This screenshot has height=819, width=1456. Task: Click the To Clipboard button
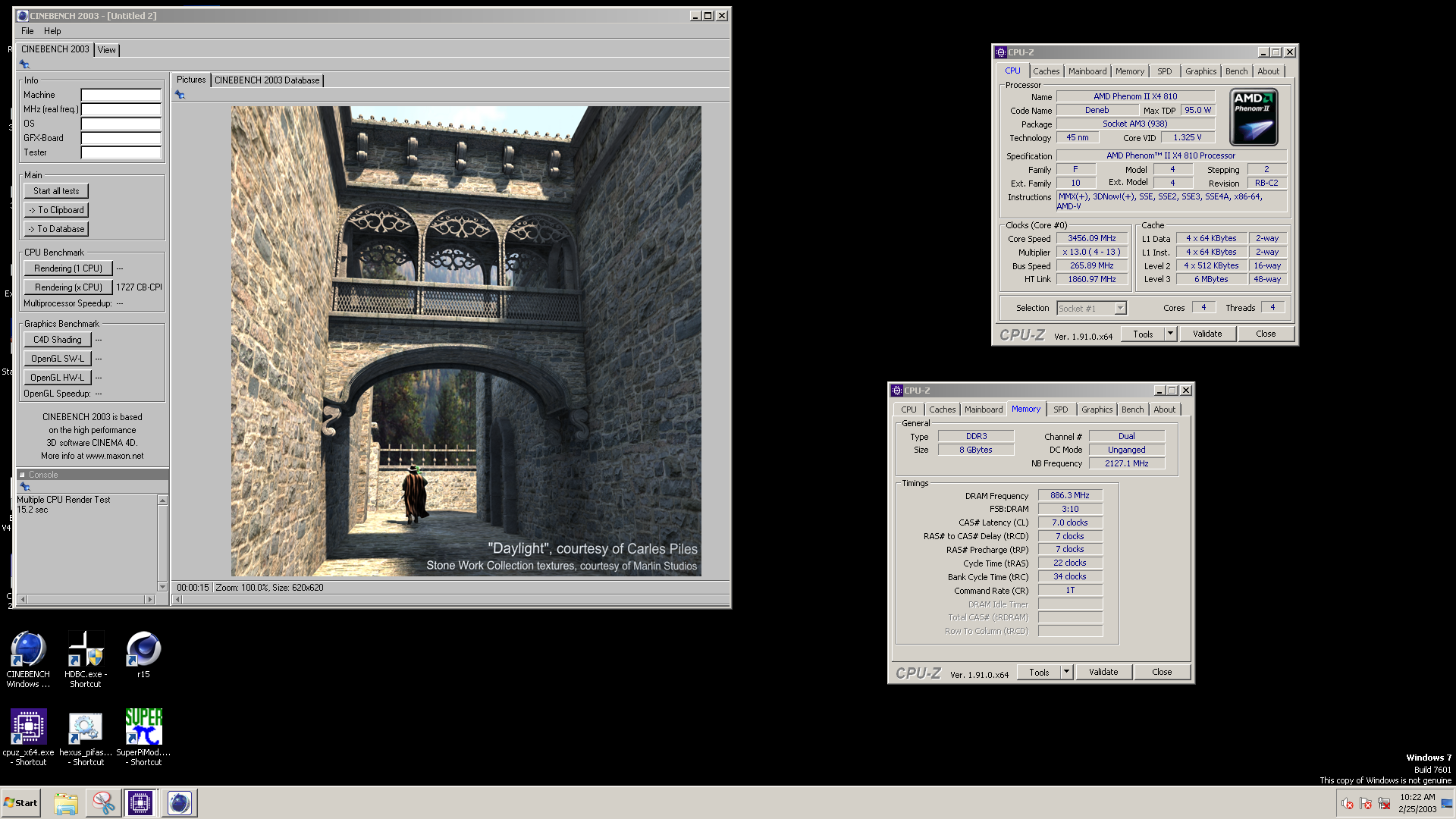(x=56, y=210)
